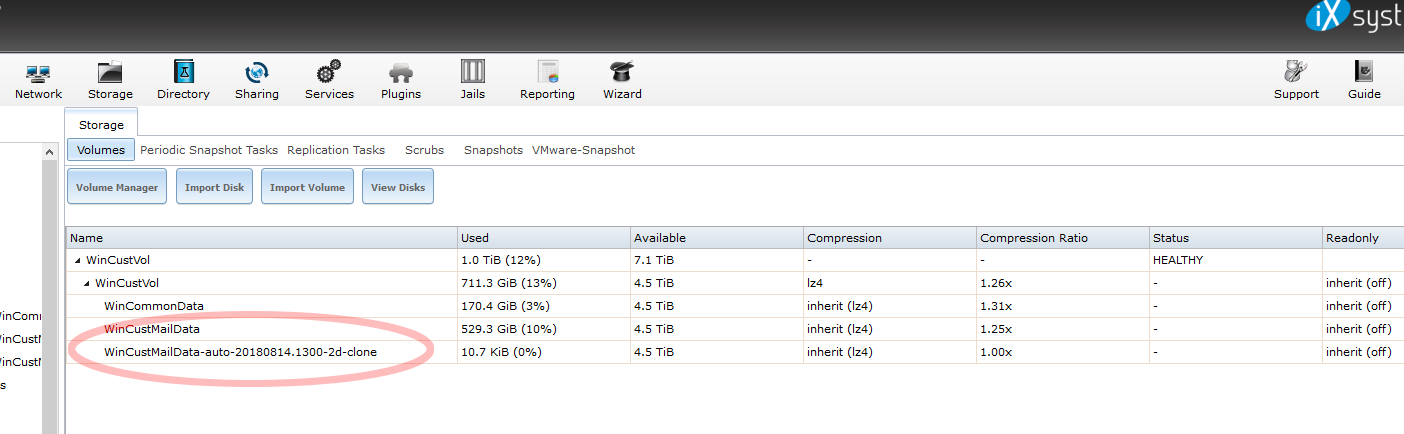Select the WinCustMailData clone dataset row
This screenshot has width=1404, height=434.
coord(734,352)
